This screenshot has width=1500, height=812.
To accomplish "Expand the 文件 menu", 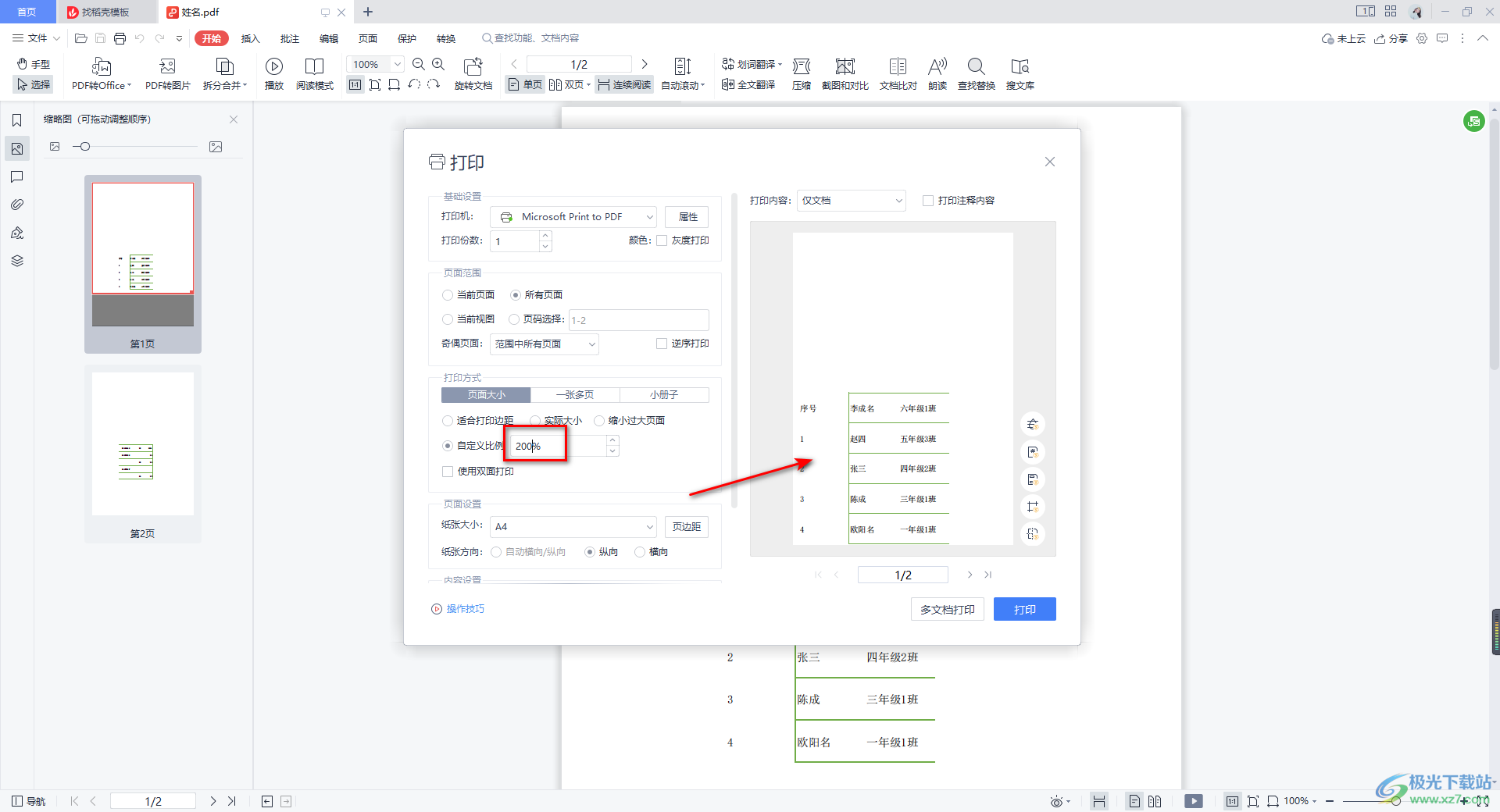I will pyautogui.click(x=36, y=38).
